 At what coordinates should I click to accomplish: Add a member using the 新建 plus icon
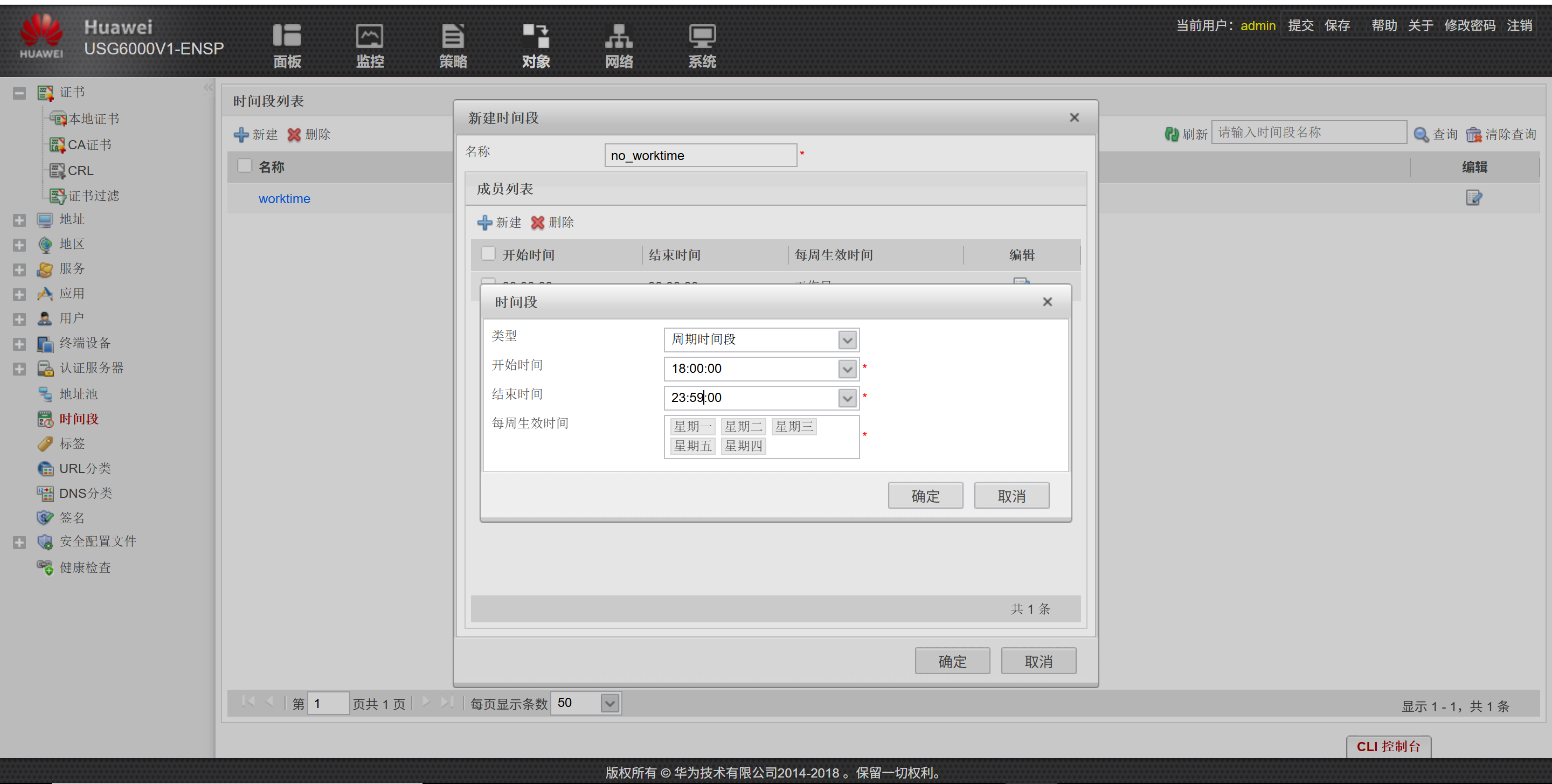point(484,223)
